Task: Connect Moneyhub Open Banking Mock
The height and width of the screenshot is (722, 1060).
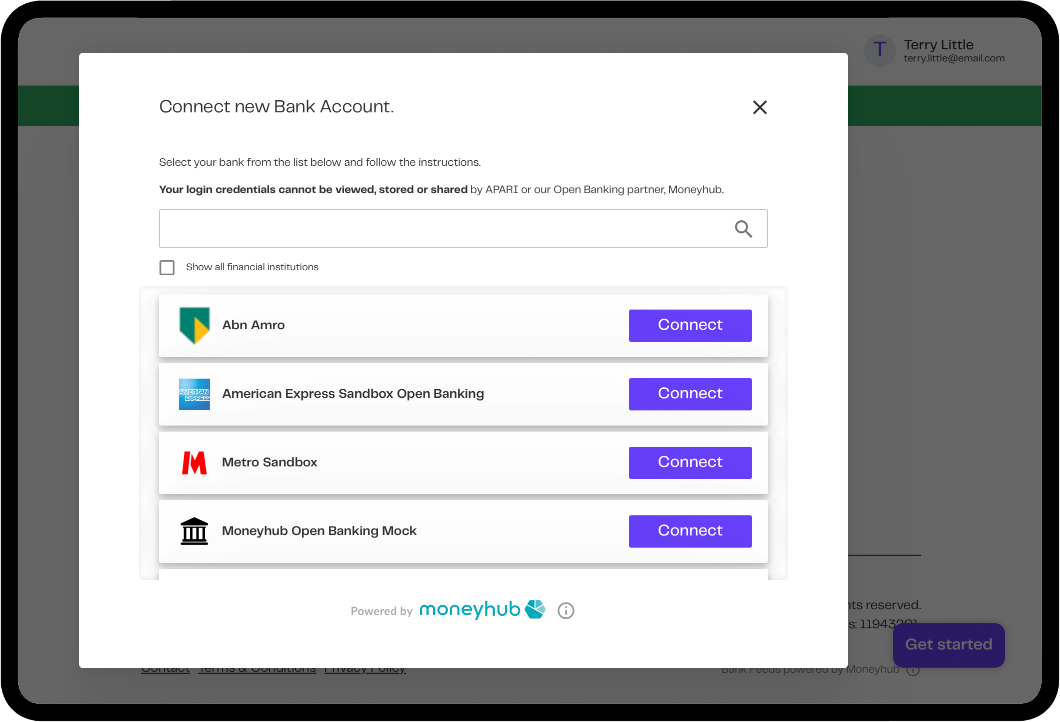Action: point(690,531)
